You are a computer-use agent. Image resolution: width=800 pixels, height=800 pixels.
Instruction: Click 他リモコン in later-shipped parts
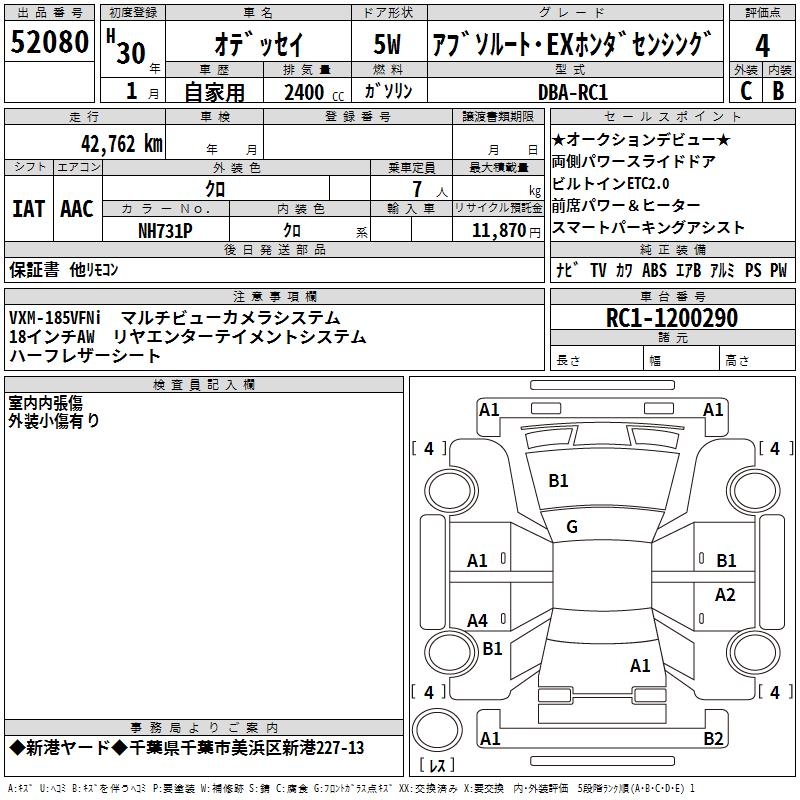94,269
